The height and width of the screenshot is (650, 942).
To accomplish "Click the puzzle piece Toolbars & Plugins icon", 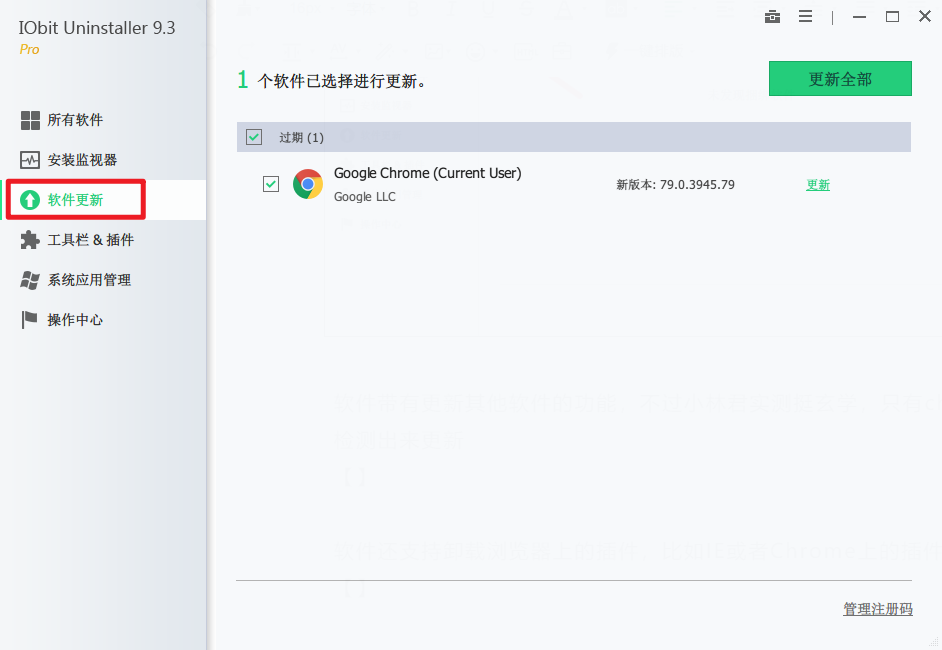I will tap(30, 240).
